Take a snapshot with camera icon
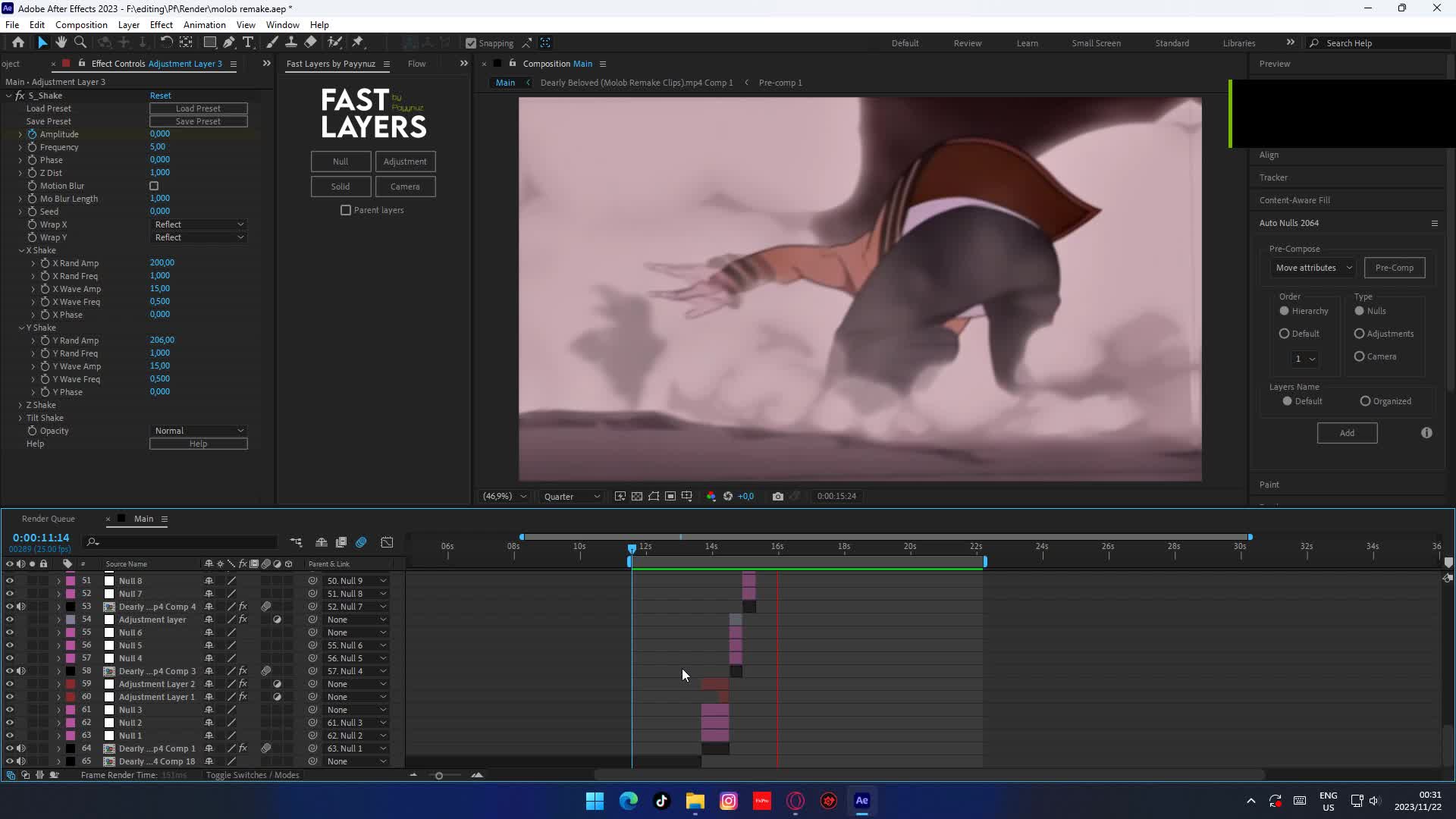Screen dimensions: 1456x819 coord(778,496)
